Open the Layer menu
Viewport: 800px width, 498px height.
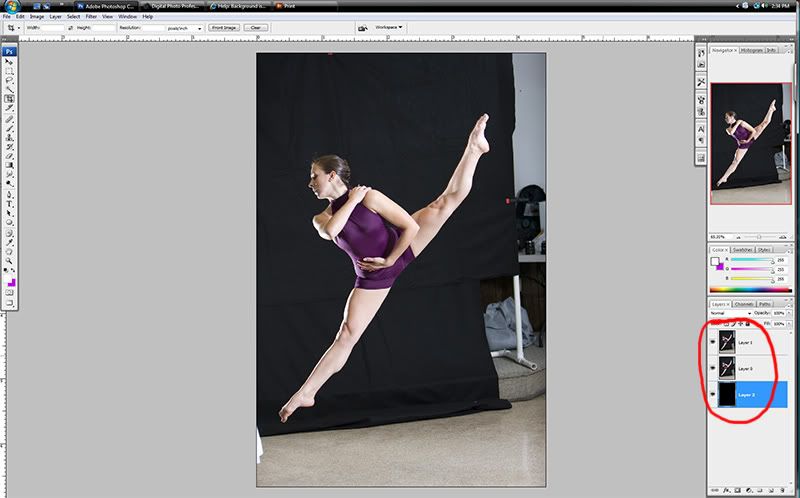coord(56,16)
